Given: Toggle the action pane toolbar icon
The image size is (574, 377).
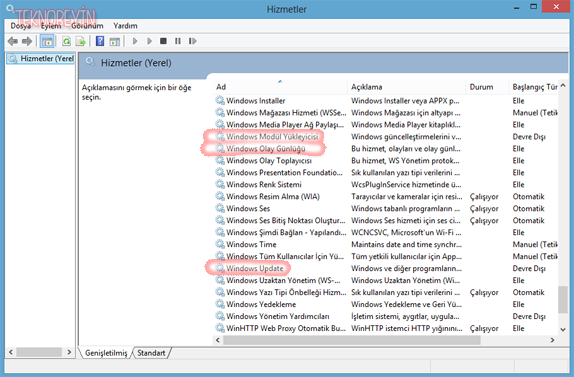Looking at the screenshot, I should (115, 41).
